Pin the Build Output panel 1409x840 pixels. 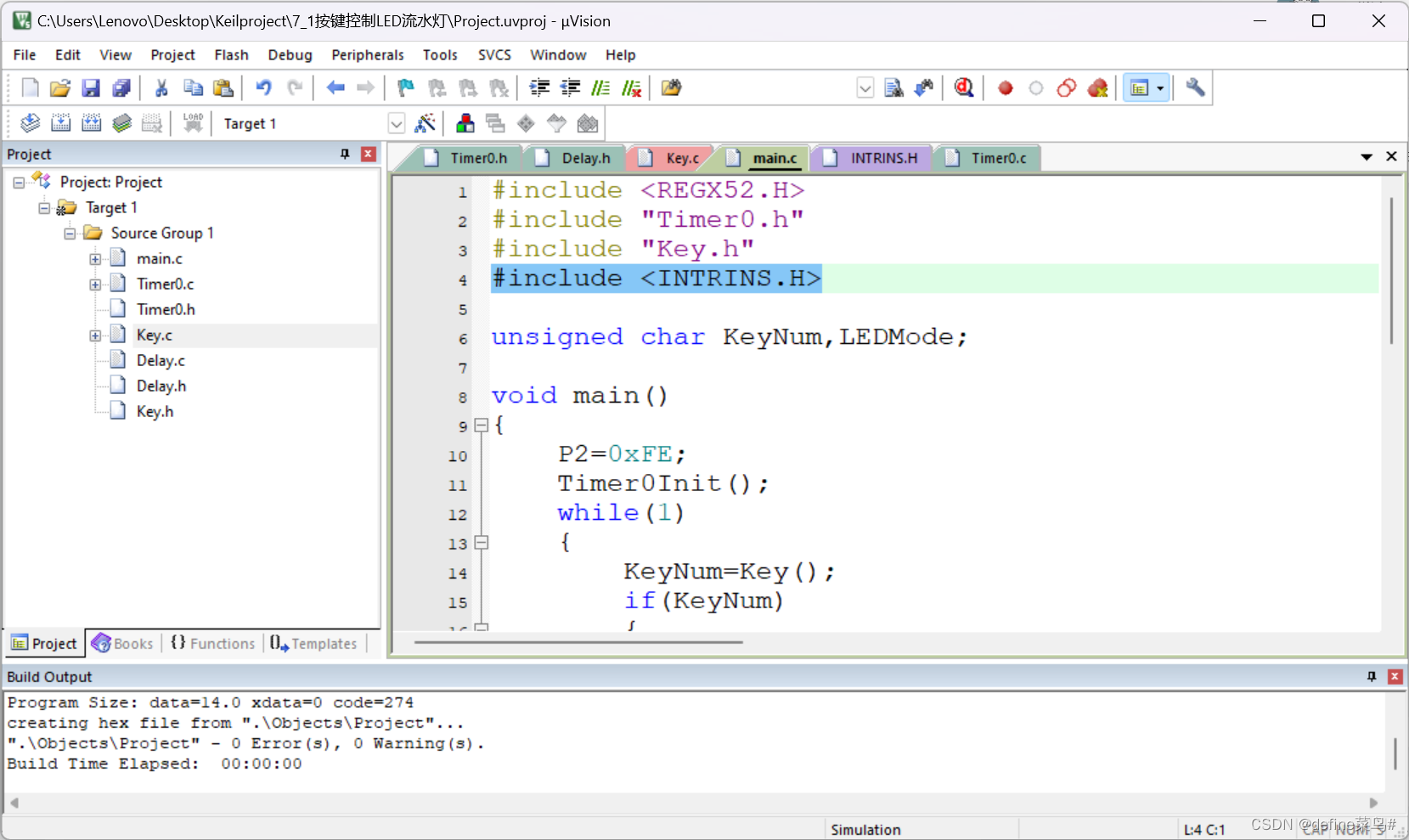coord(1372,676)
